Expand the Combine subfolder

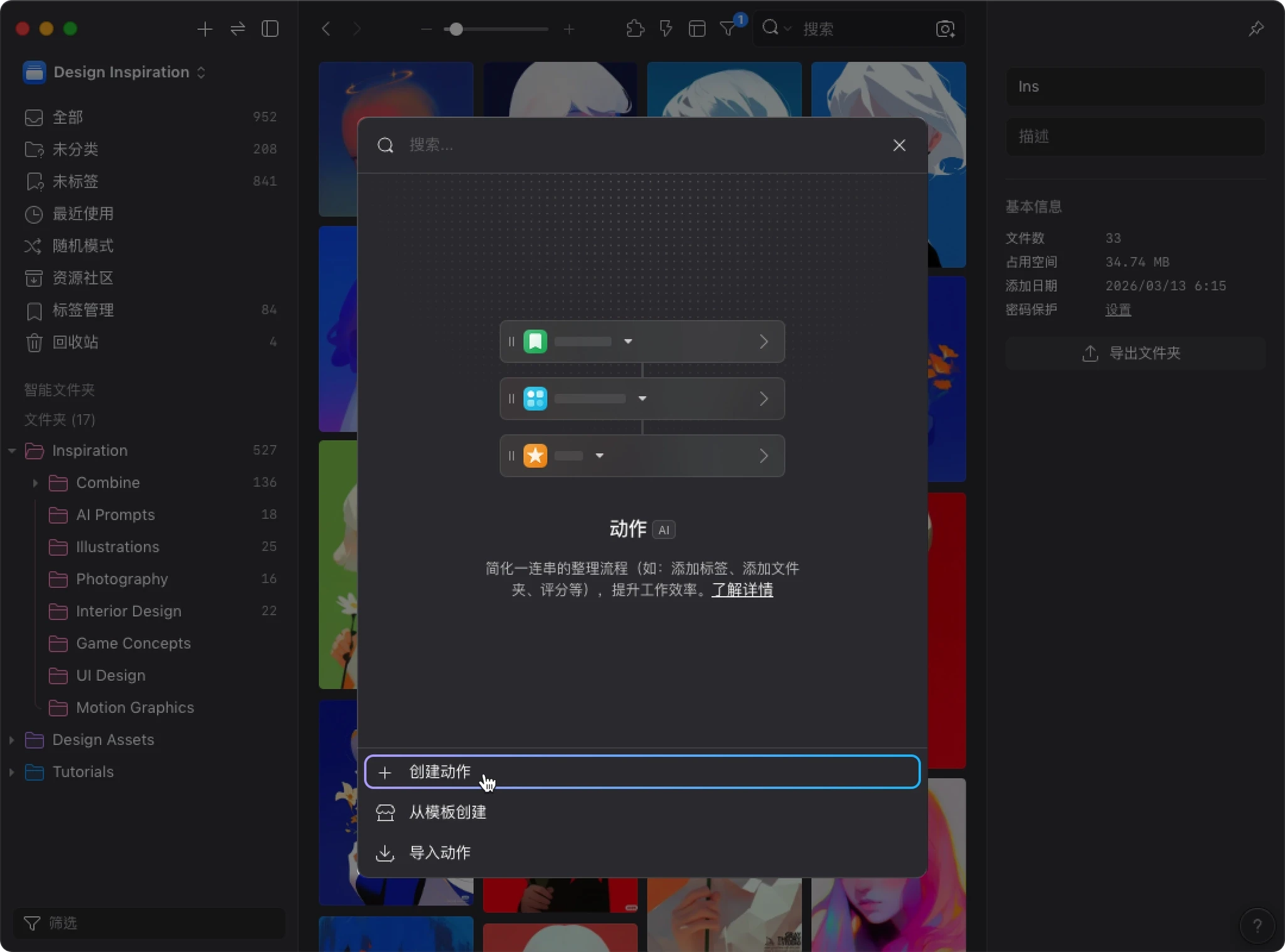[x=35, y=483]
